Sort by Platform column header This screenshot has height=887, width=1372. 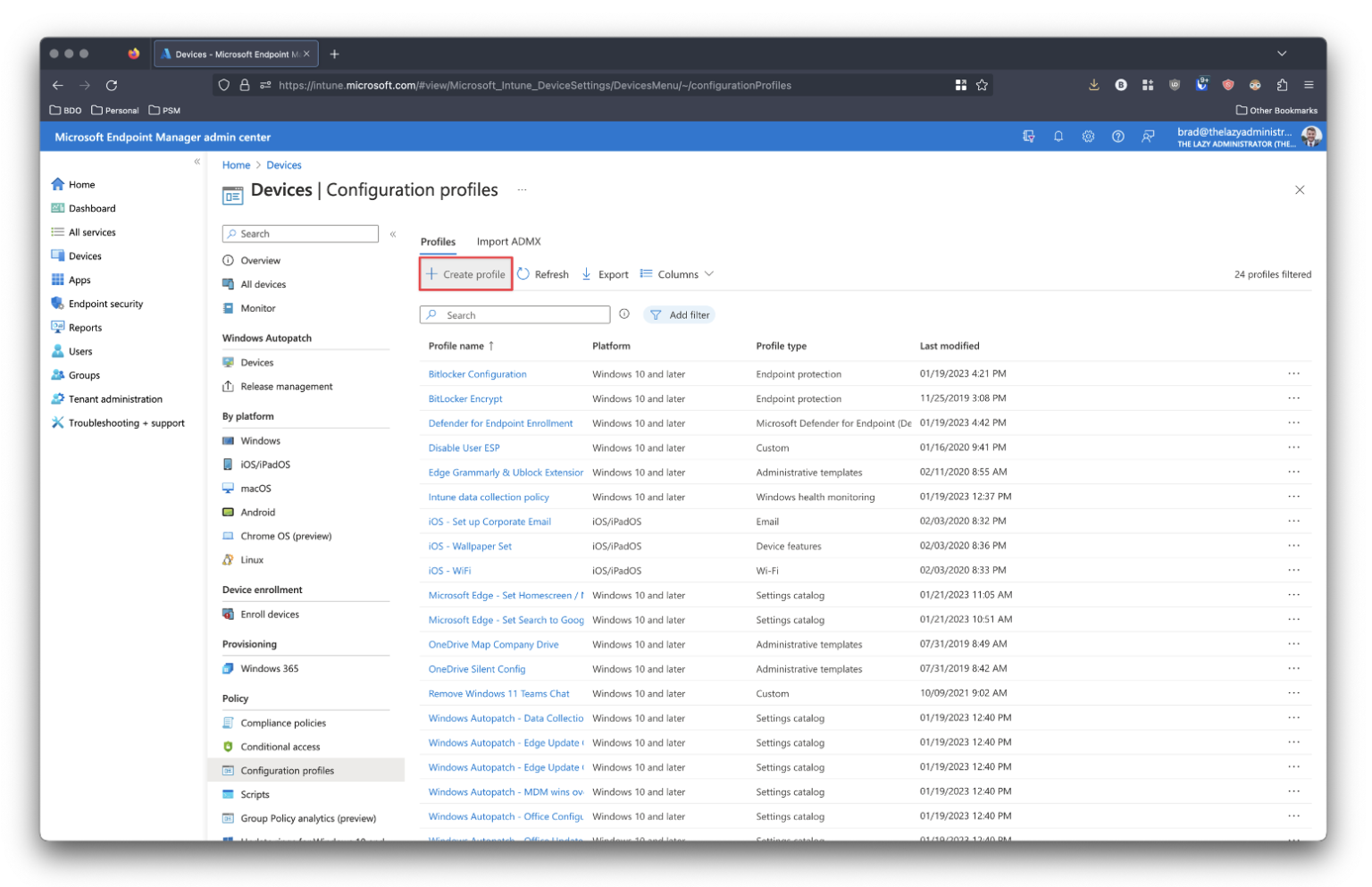click(x=611, y=347)
